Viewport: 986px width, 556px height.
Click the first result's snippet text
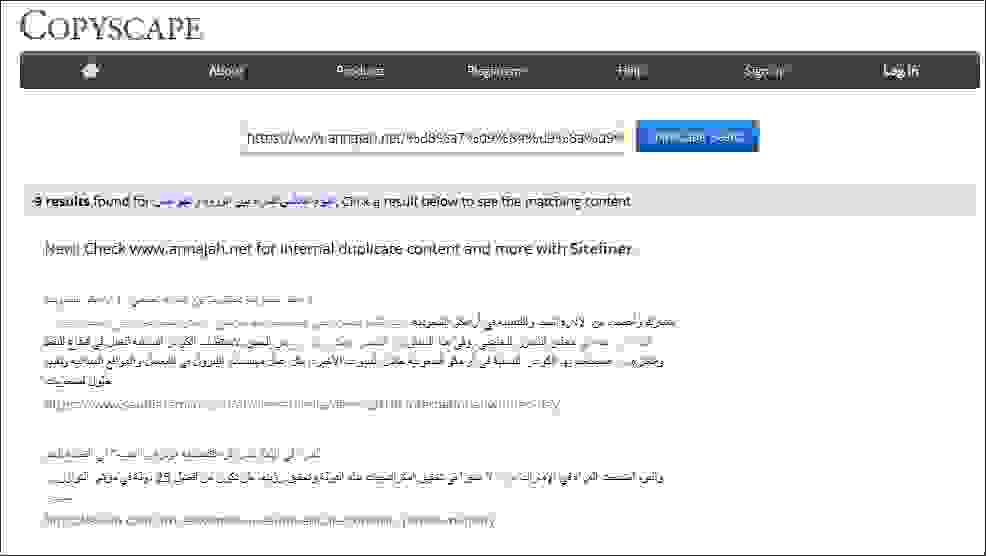tap(360, 351)
